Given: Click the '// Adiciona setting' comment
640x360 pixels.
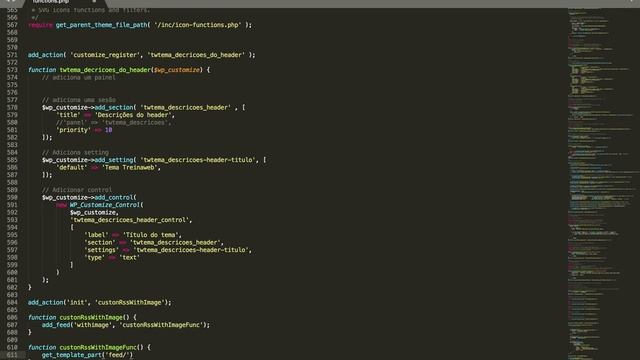Looking at the screenshot, I should pos(75,152).
